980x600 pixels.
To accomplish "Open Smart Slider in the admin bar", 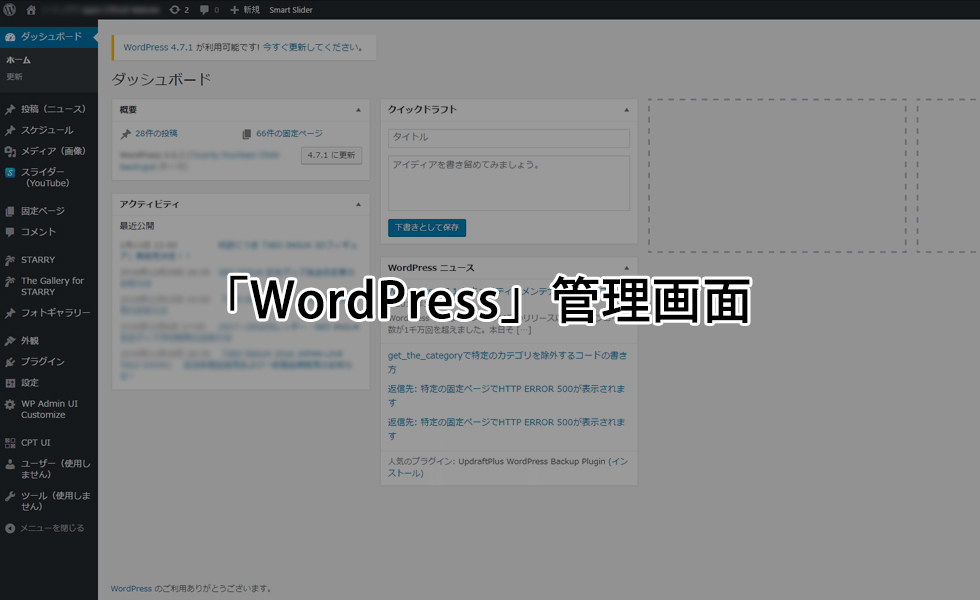I will 291,9.
